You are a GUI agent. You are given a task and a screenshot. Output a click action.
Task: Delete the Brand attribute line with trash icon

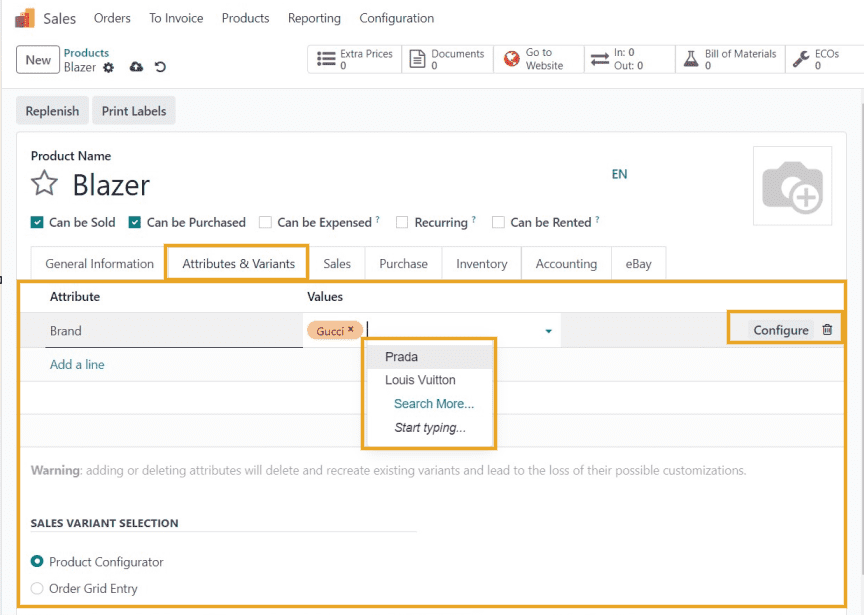coord(827,330)
